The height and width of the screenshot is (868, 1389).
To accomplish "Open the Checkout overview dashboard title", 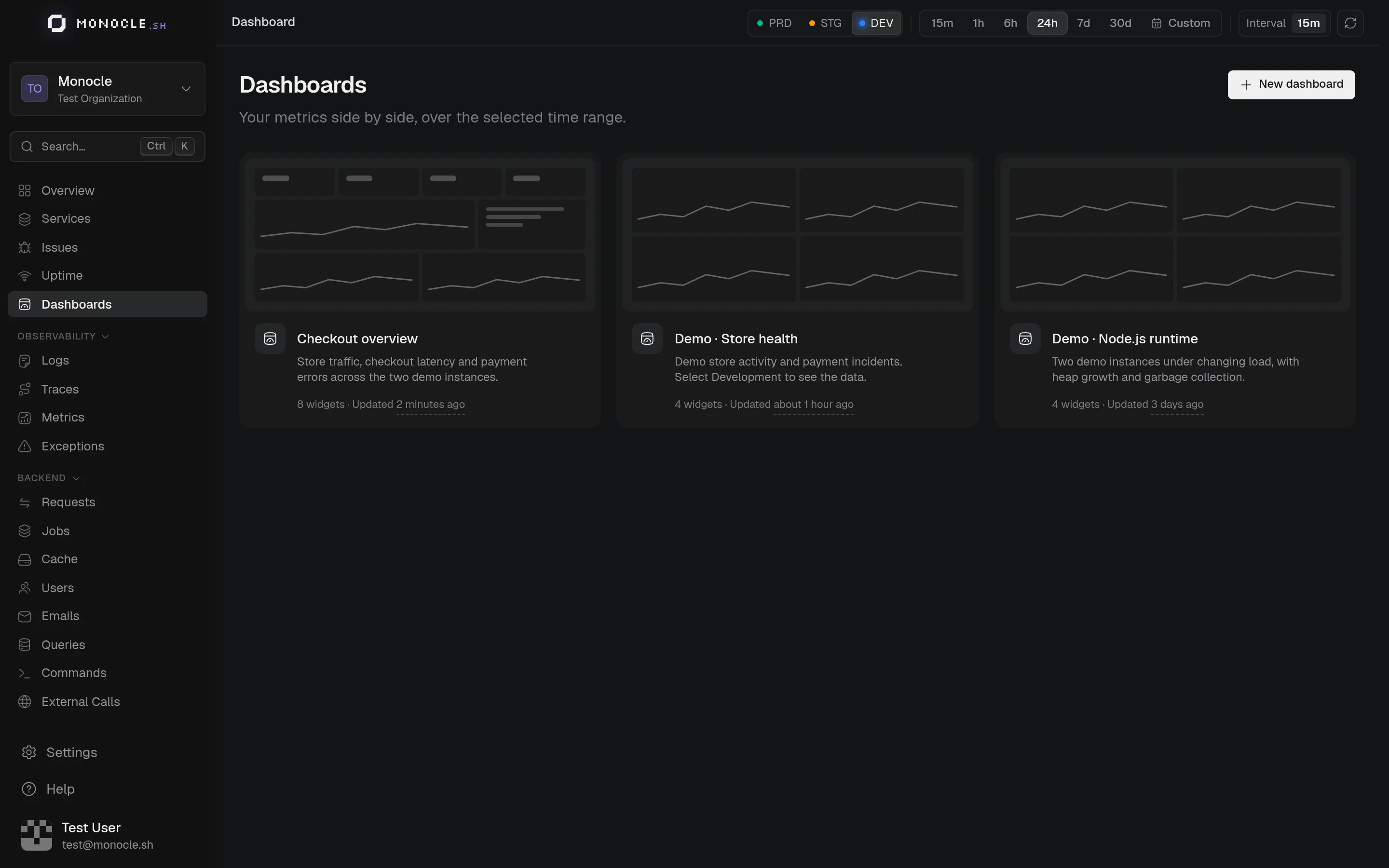I will coord(357,339).
